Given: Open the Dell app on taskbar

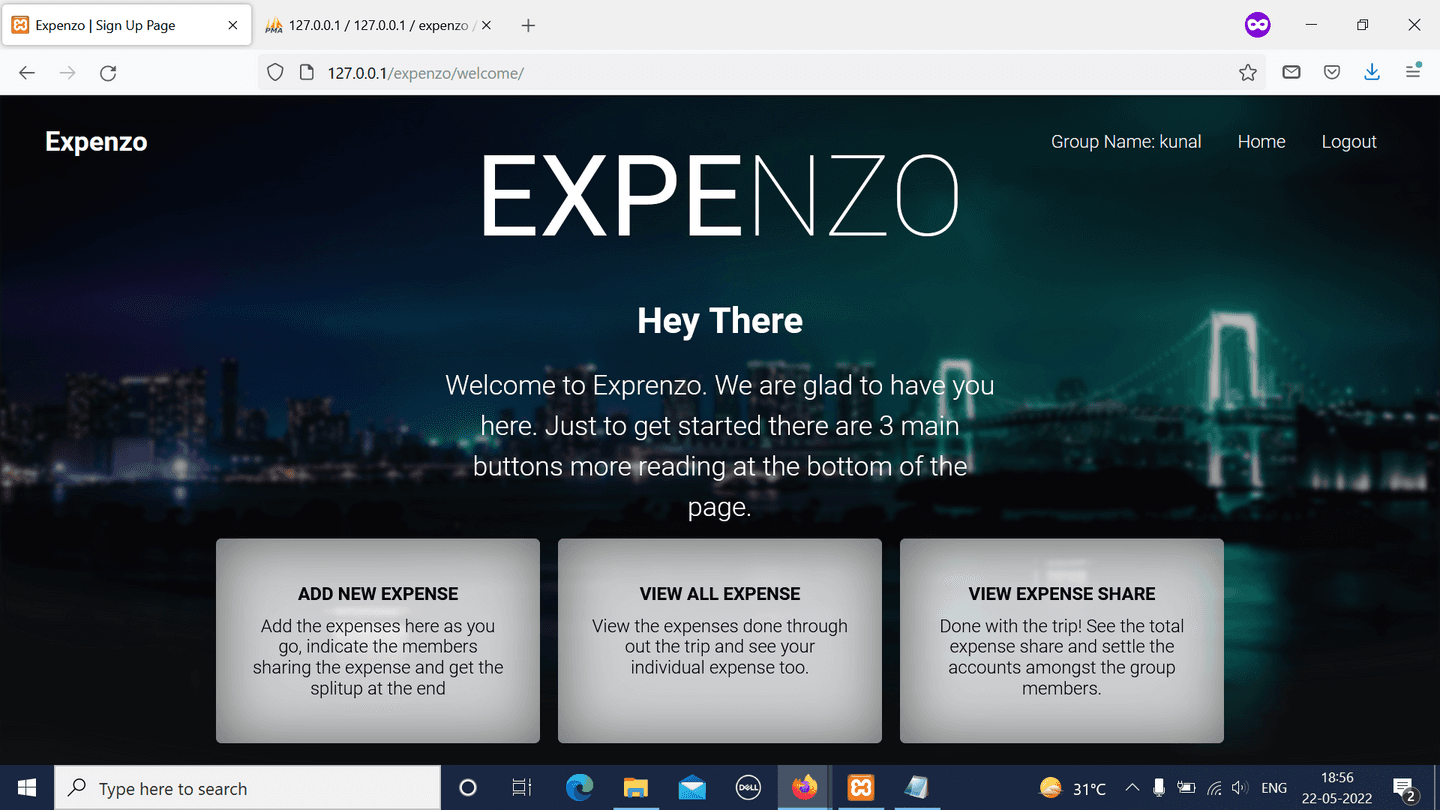Looking at the screenshot, I should [x=747, y=788].
